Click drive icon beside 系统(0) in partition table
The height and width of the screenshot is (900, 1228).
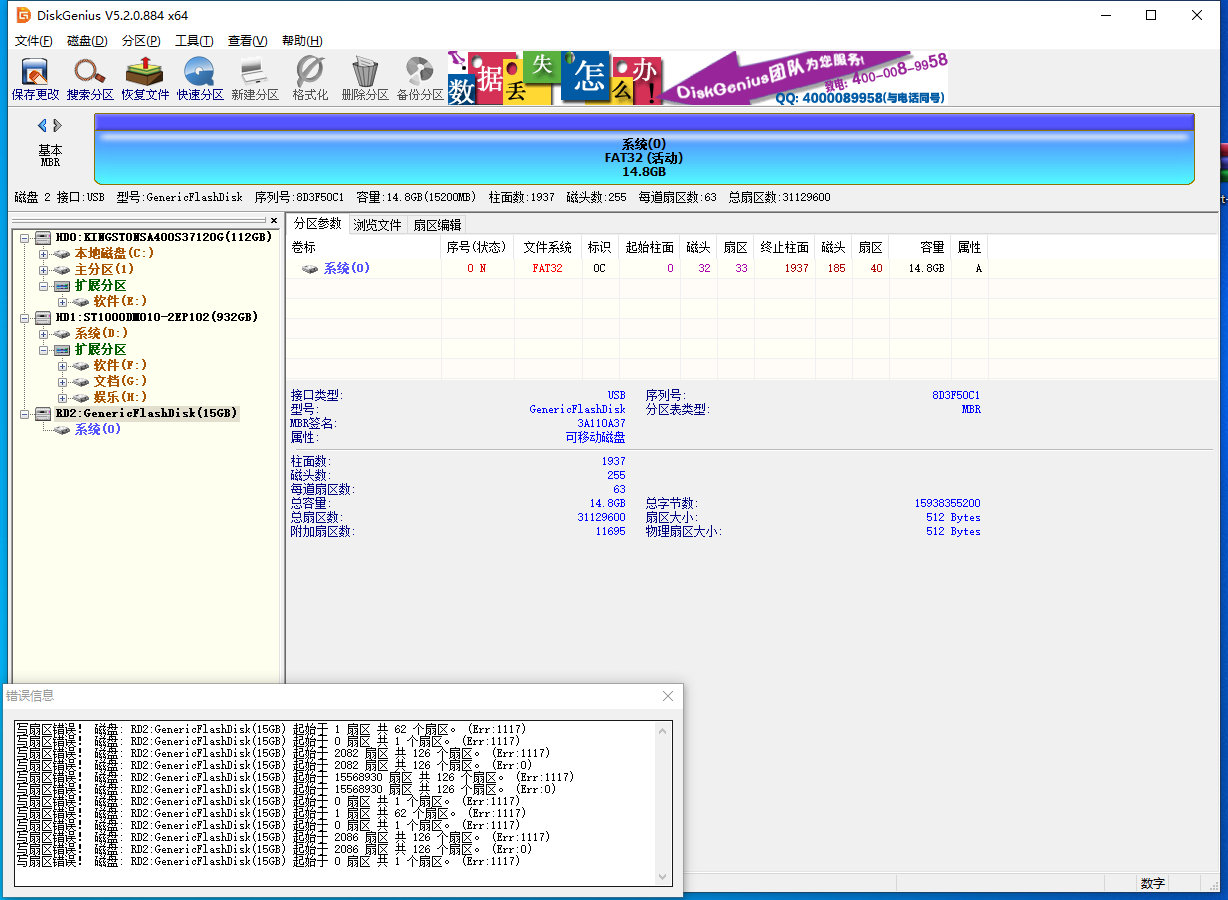(310, 268)
